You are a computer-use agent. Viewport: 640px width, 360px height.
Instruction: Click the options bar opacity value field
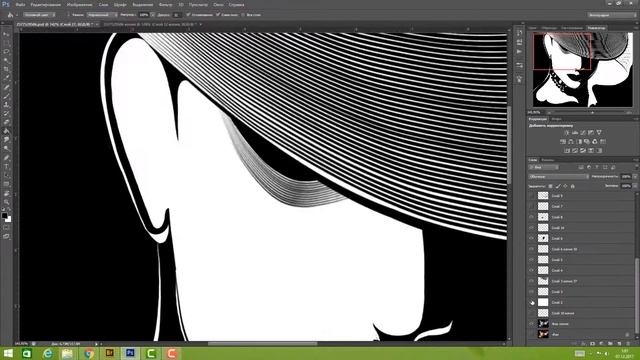[144, 15]
